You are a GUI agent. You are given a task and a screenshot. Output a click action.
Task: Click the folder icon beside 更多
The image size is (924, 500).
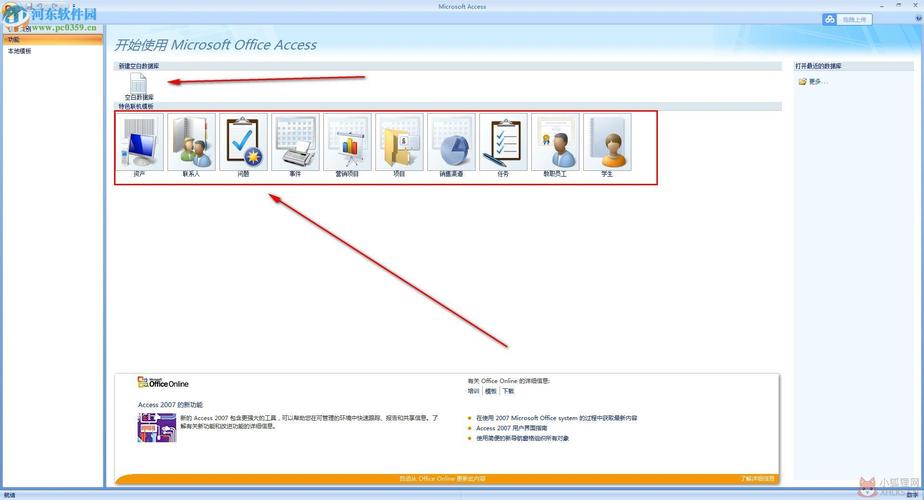coord(802,81)
